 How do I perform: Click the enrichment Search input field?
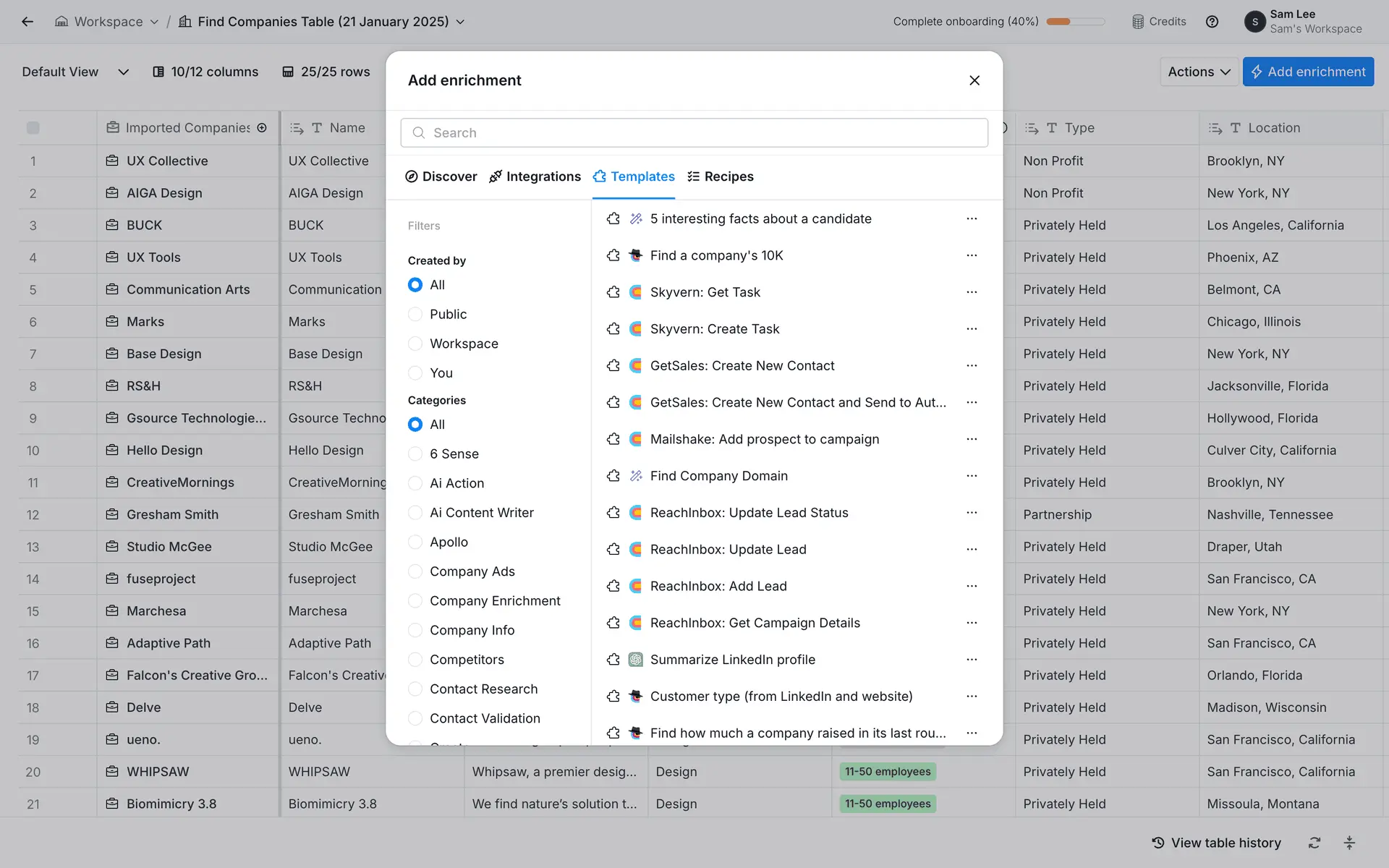pos(694,132)
